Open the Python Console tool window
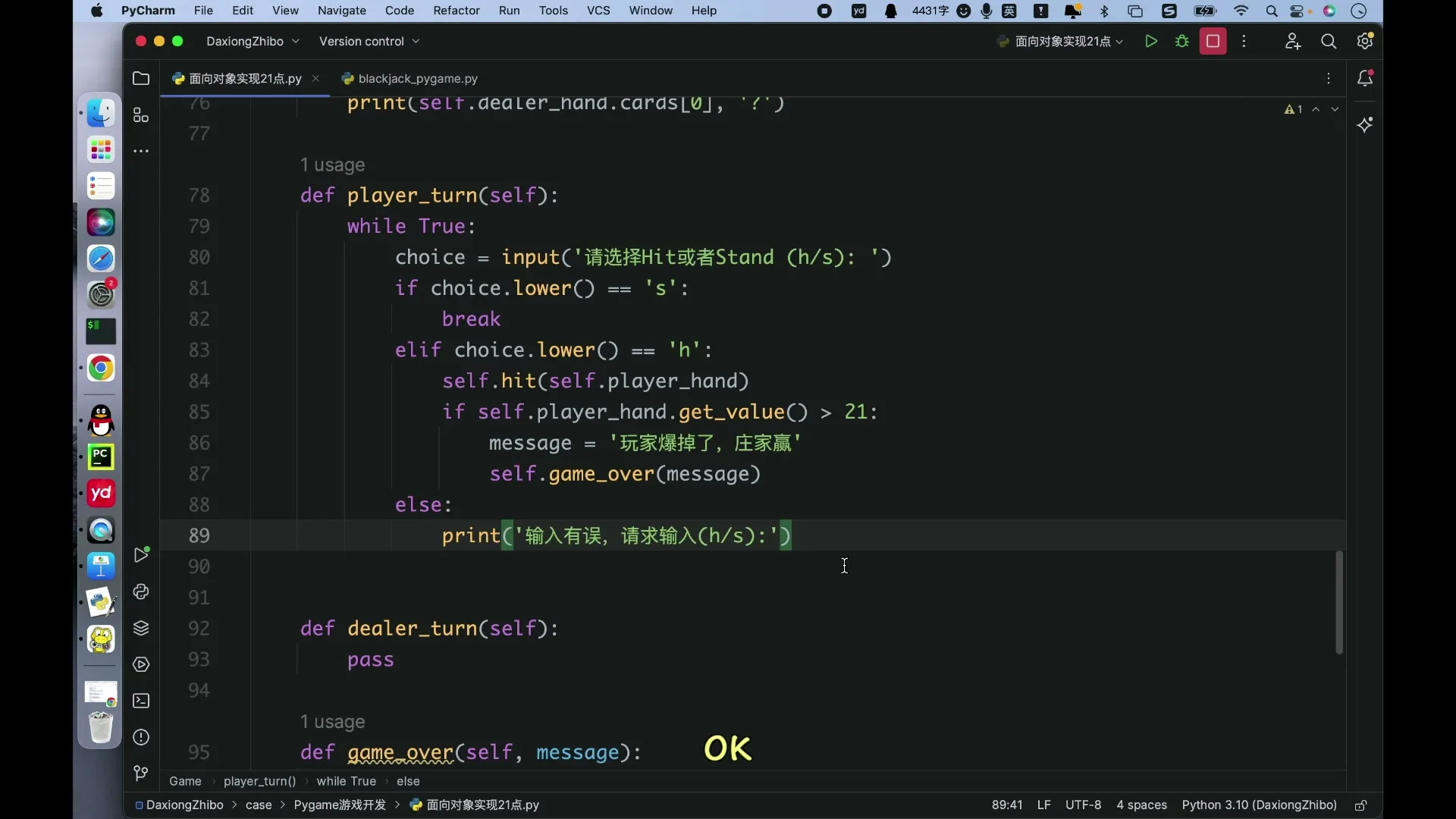 click(141, 592)
